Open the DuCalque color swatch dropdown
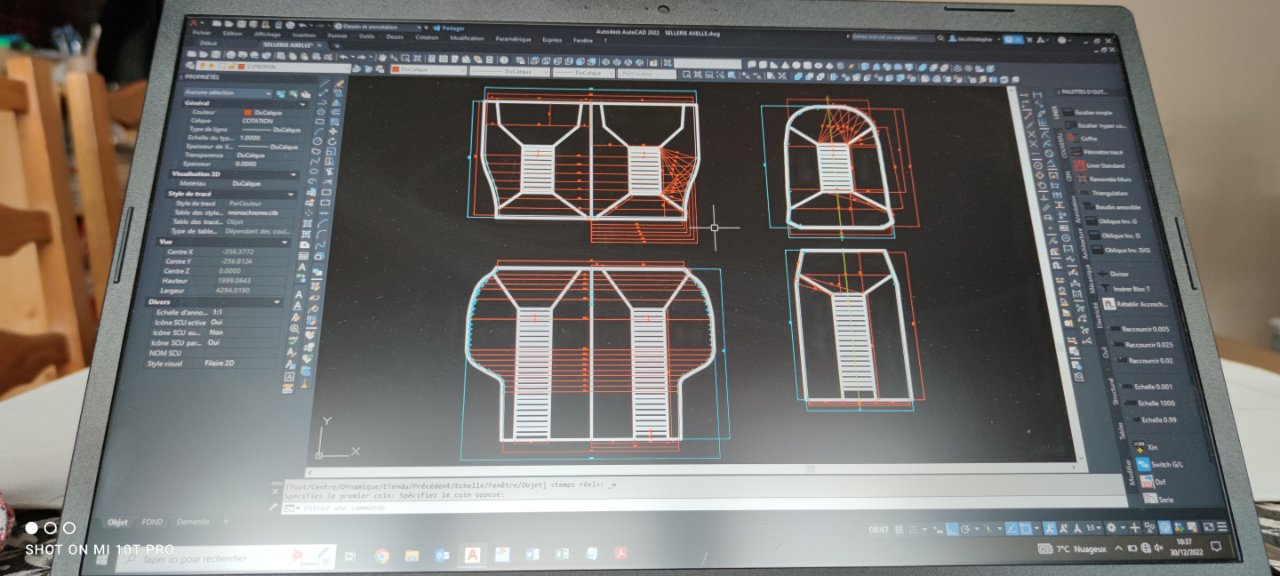This screenshot has width=1280, height=576. 428,71
